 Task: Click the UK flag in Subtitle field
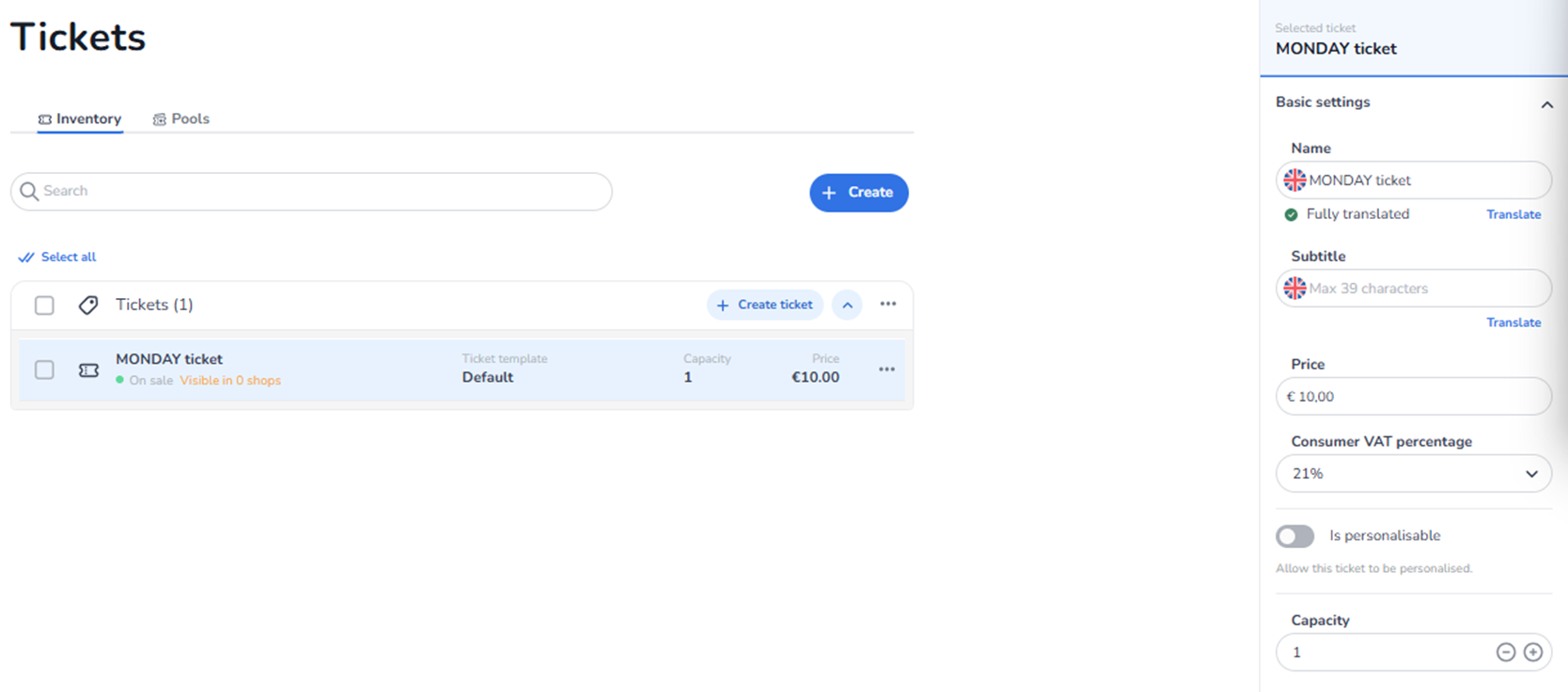tap(1294, 289)
